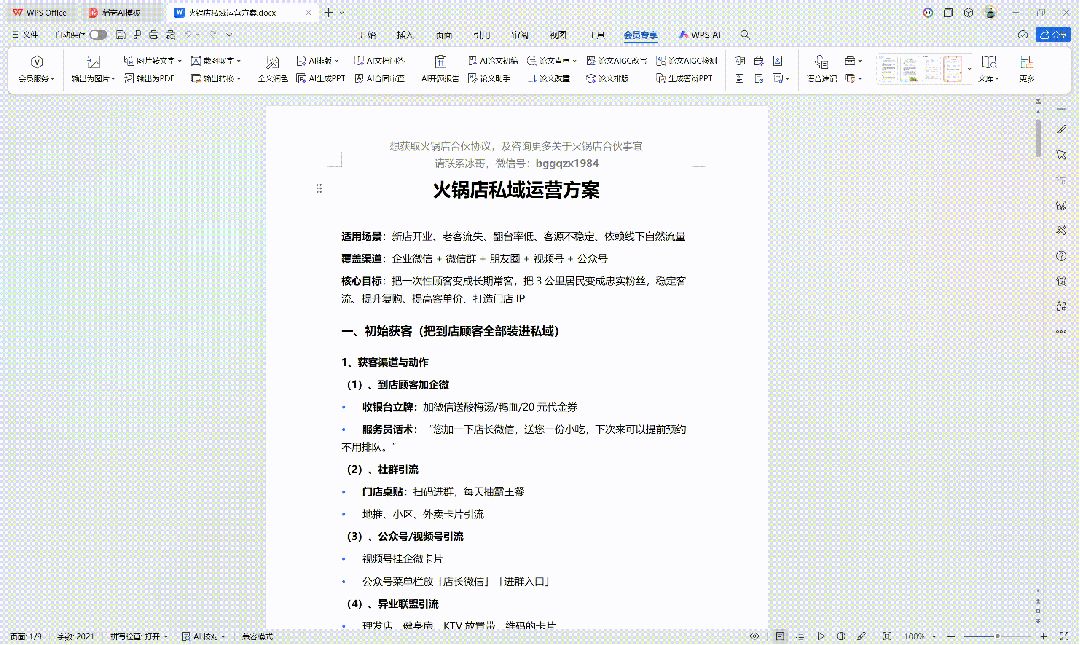Open the WPS AI tab

[x=700, y=34]
